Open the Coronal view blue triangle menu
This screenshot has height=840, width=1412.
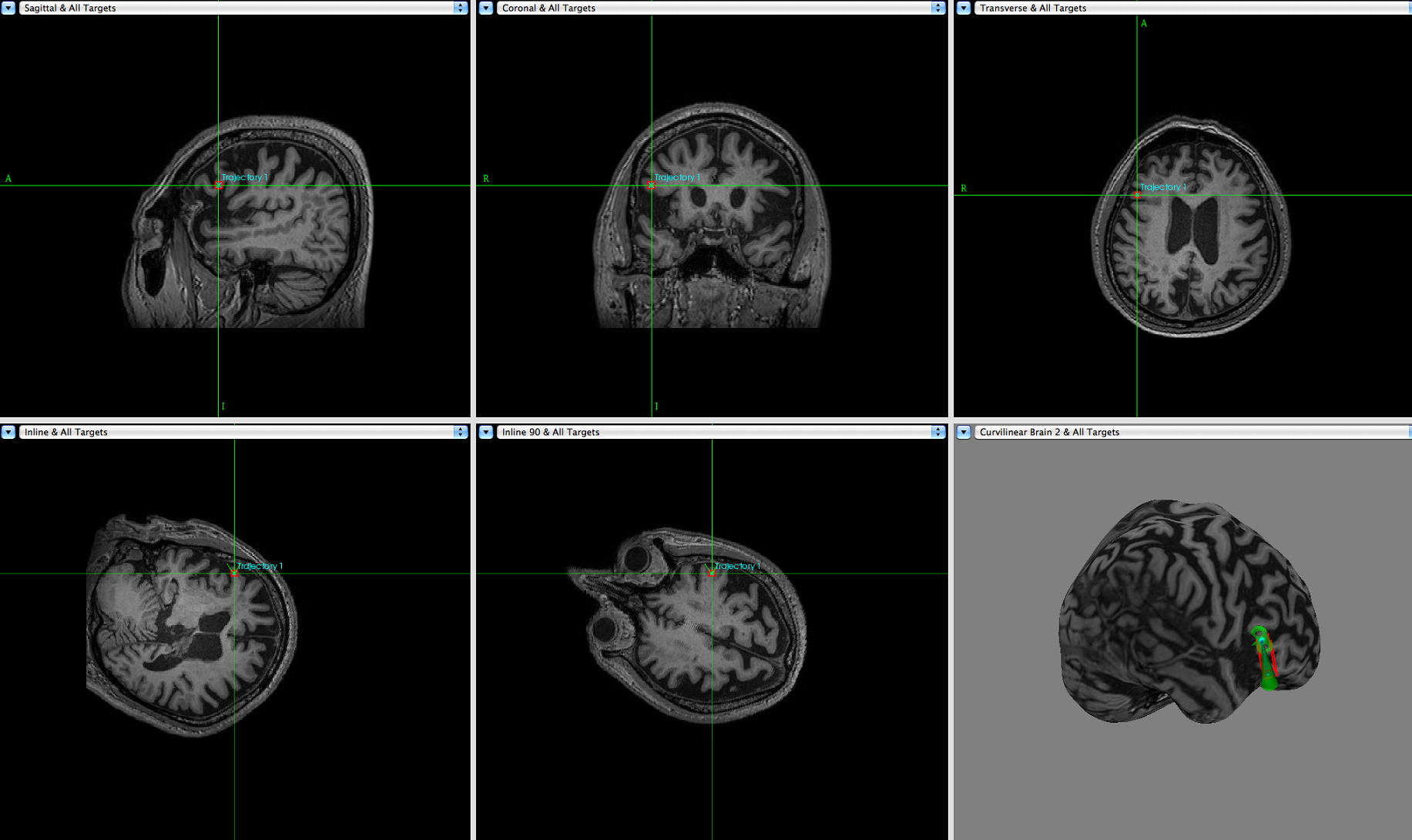tap(486, 8)
